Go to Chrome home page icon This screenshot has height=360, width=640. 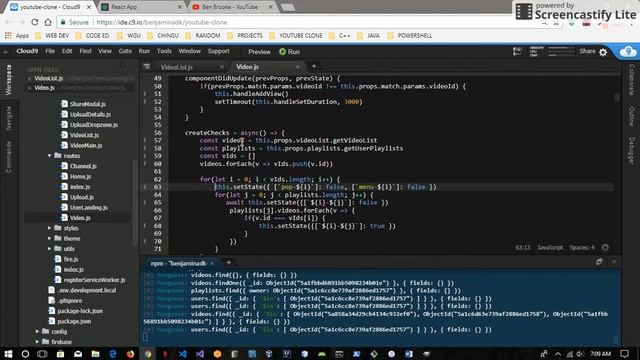(x=48, y=22)
